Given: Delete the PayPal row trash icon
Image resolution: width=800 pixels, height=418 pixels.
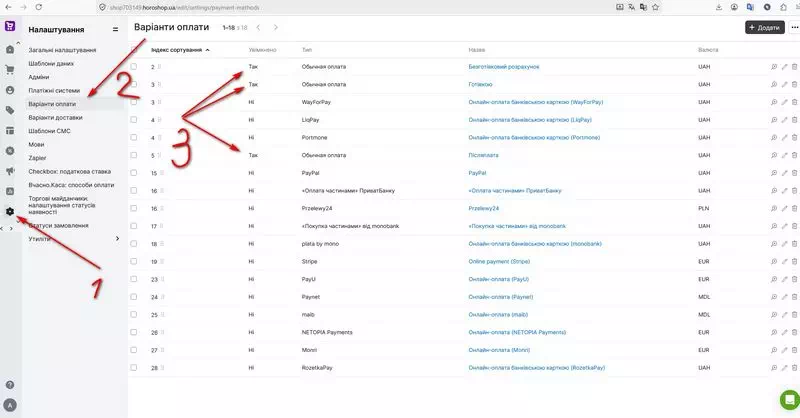Looking at the screenshot, I should (x=794, y=173).
